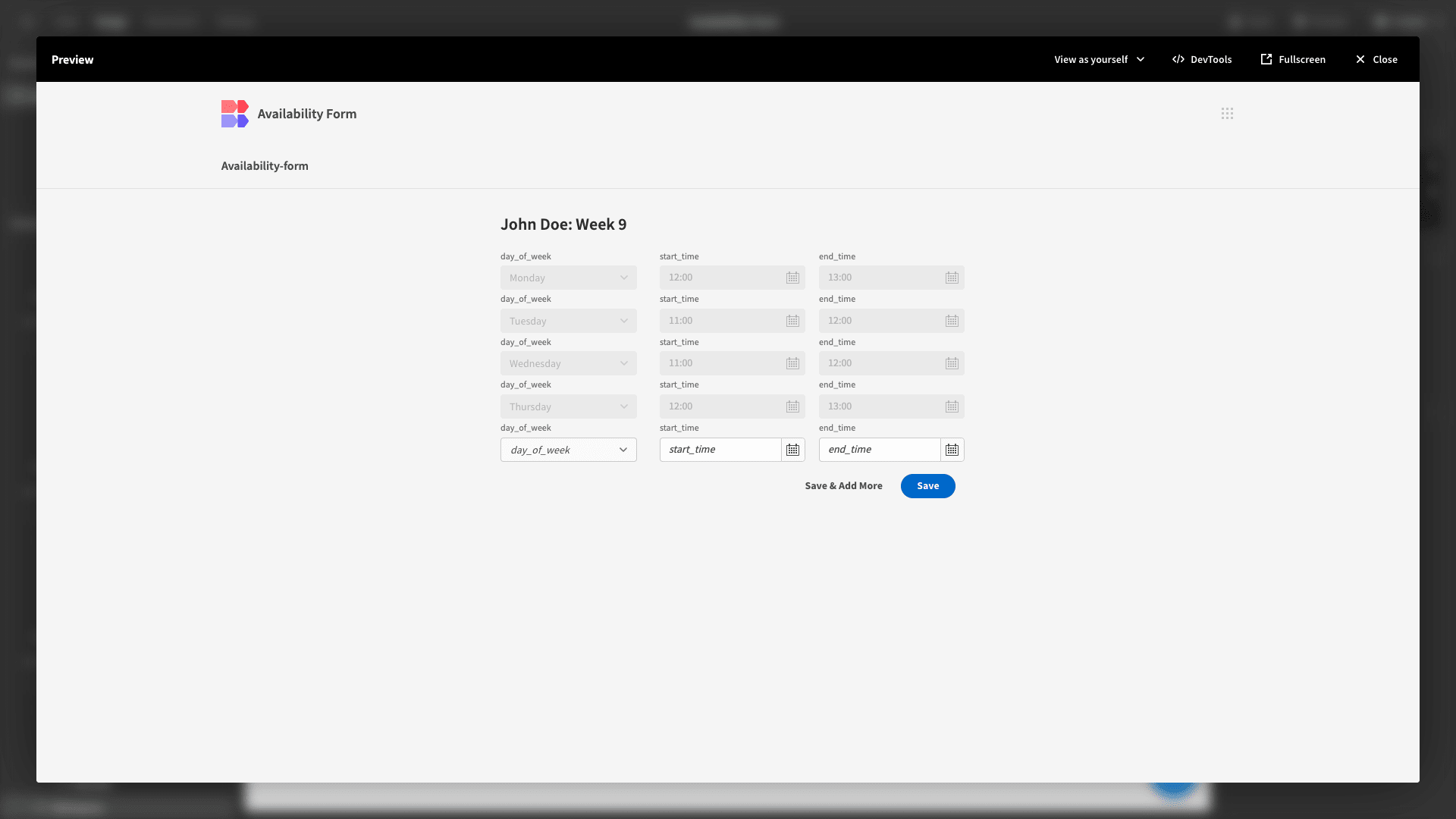Open the empty day_of_week dropdown
Viewport: 1456px width, 819px height.
(x=569, y=450)
